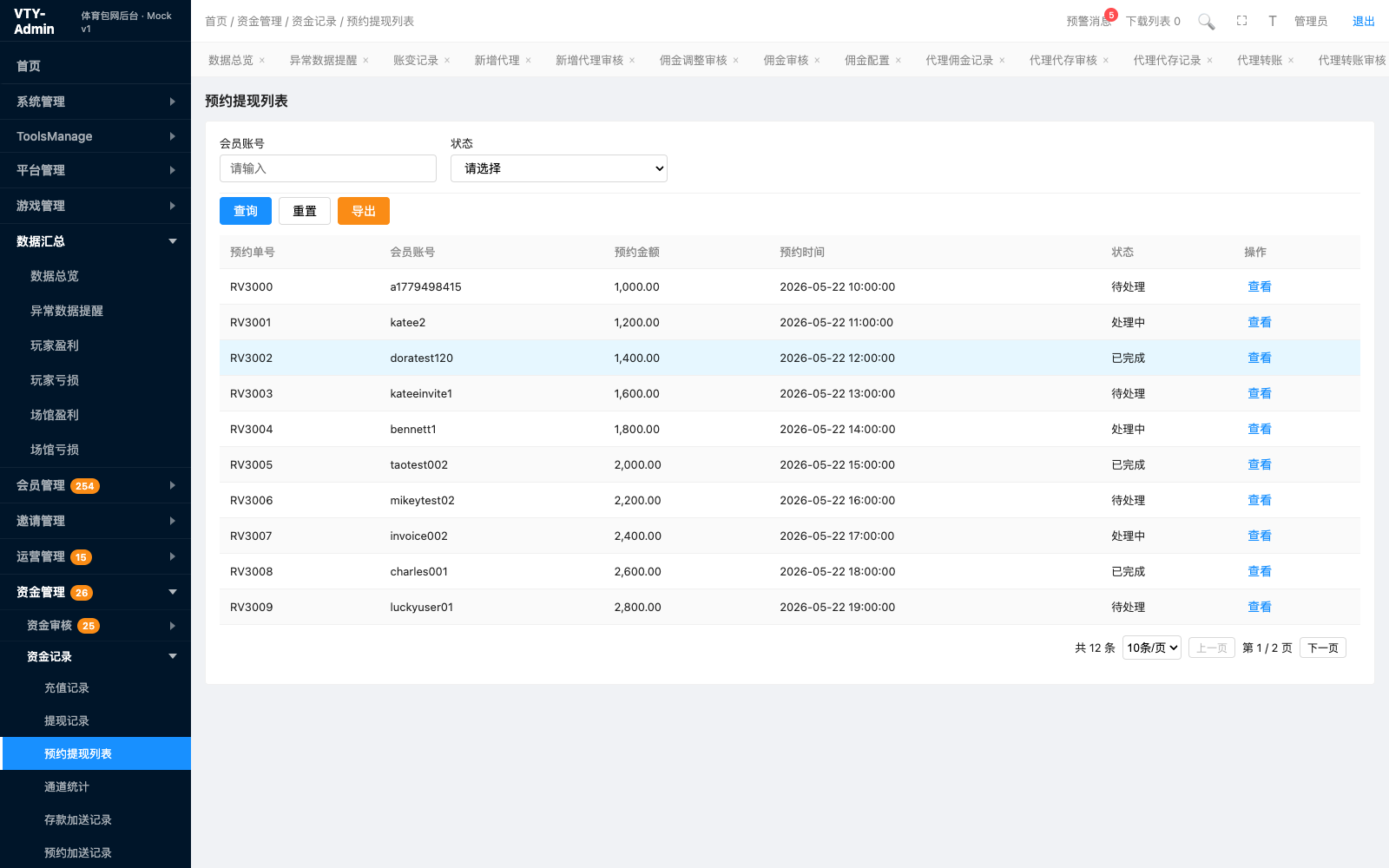Switch to 账变记录 tab
The image size is (1389, 868).
416,61
